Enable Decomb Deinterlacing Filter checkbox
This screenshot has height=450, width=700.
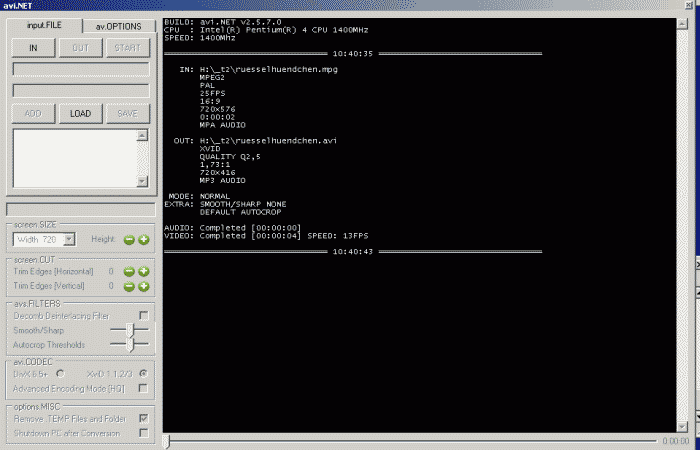pyautogui.click(x=143, y=315)
